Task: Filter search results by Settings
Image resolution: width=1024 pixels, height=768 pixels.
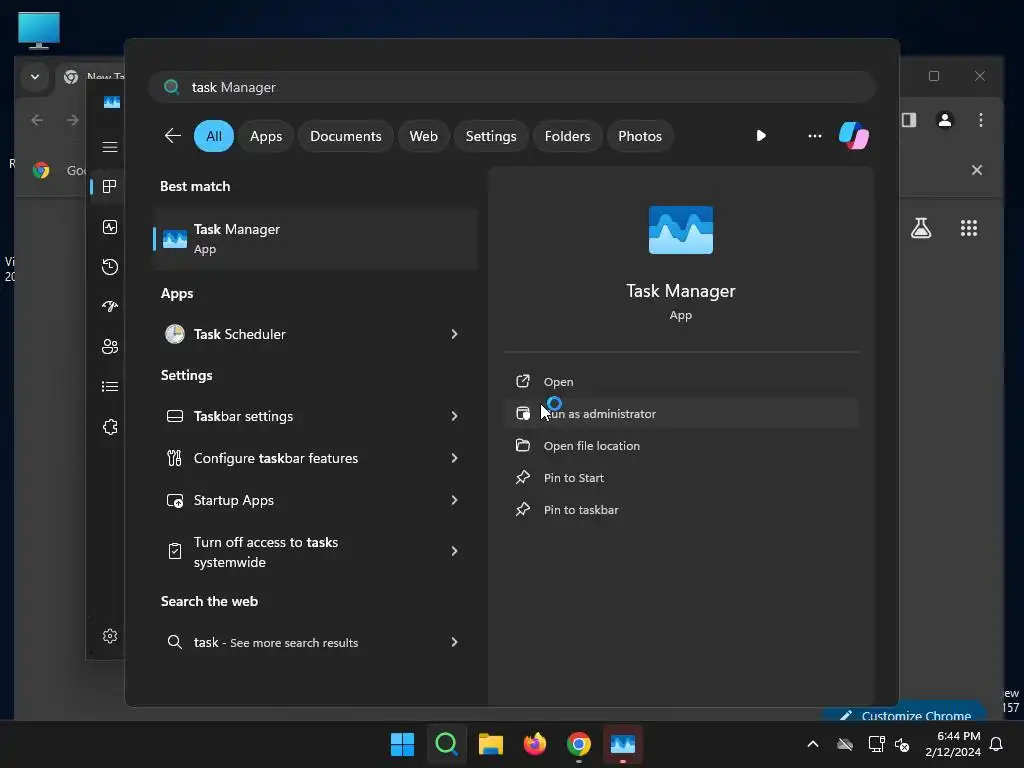Action: click(490, 136)
